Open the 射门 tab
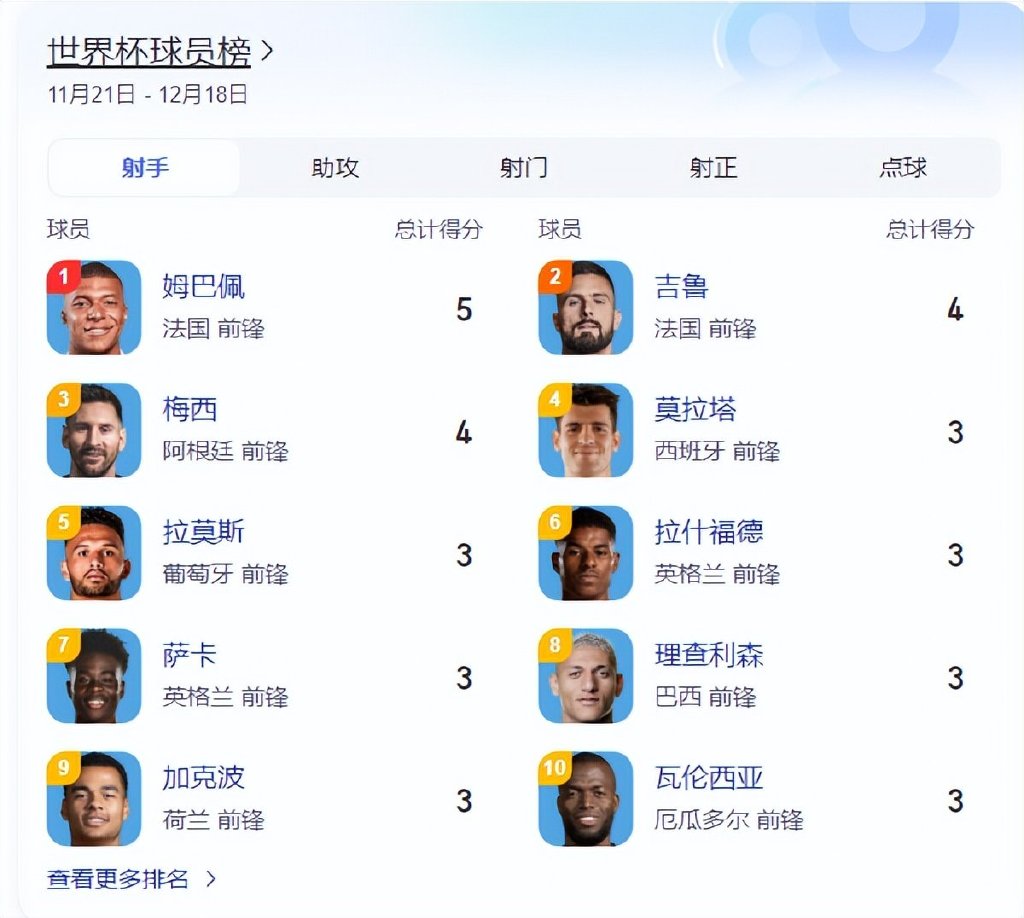Viewport: 1024px width, 918px height. [x=524, y=168]
